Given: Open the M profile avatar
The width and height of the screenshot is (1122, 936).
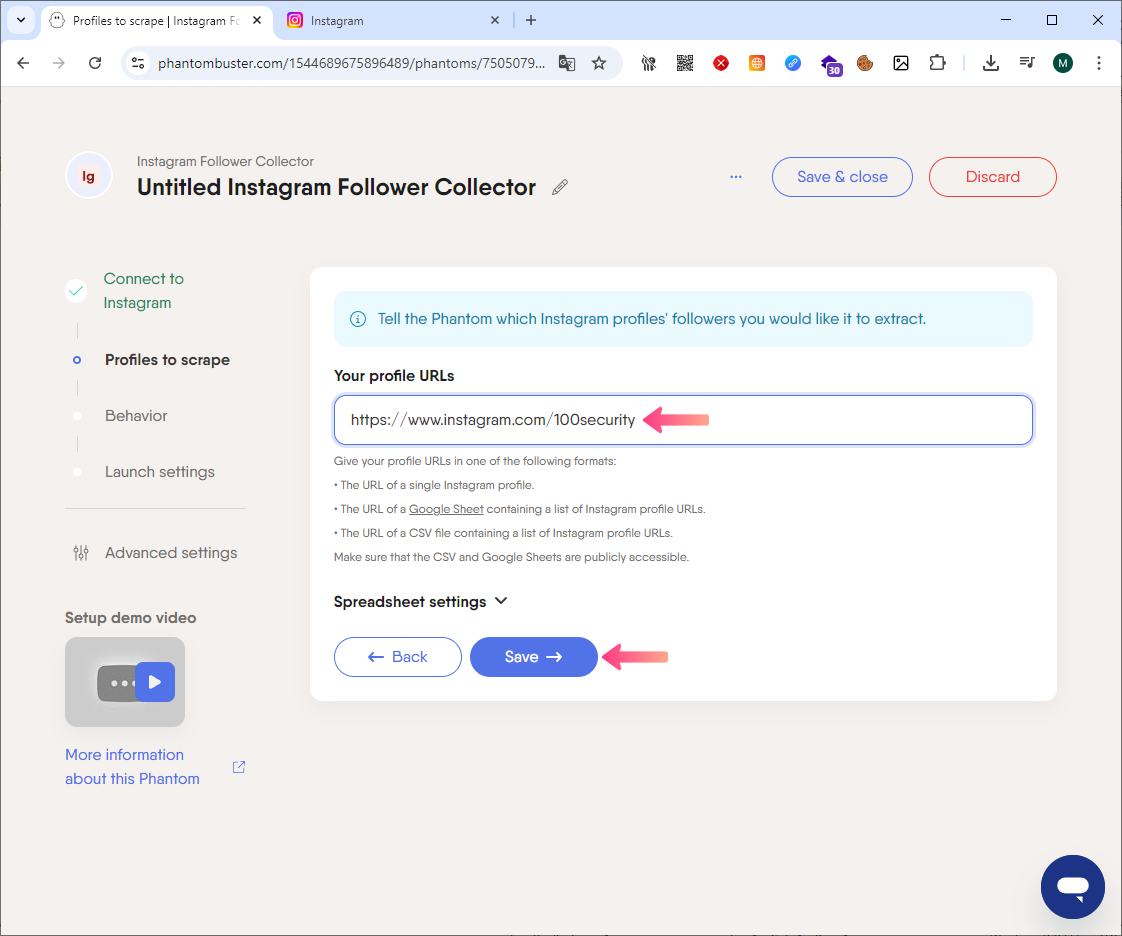Looking at the screenshot, I should (1063, 63).
